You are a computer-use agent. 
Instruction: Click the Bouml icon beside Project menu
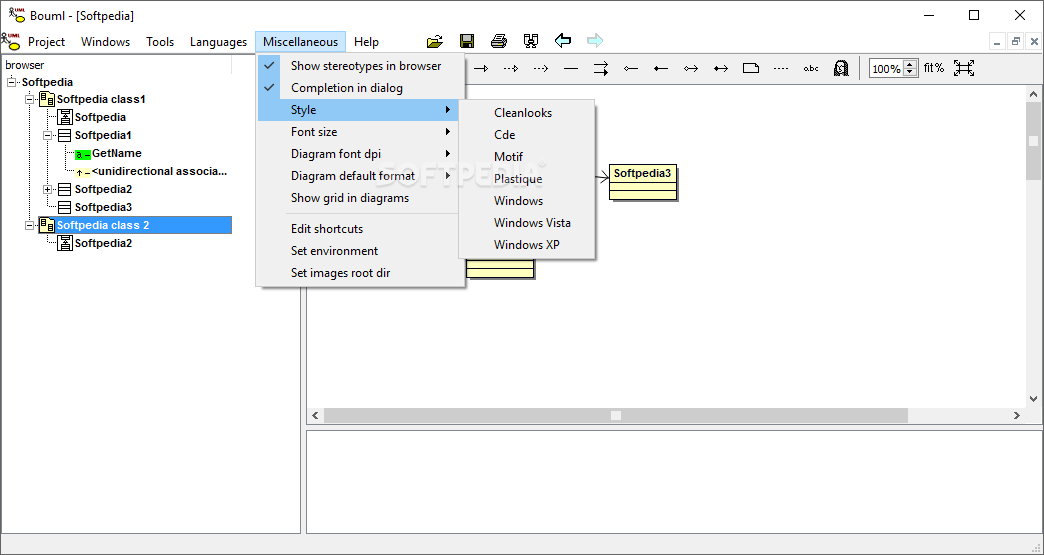[11, 41]
